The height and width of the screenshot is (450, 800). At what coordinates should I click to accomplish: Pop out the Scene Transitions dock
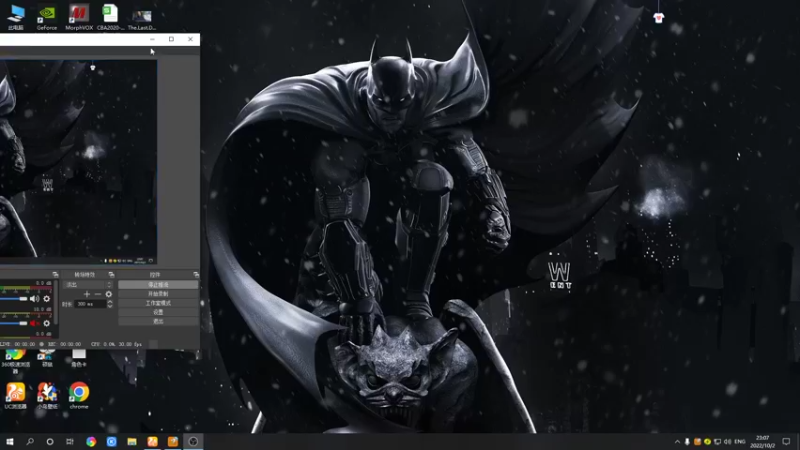[x=111, y=274]
